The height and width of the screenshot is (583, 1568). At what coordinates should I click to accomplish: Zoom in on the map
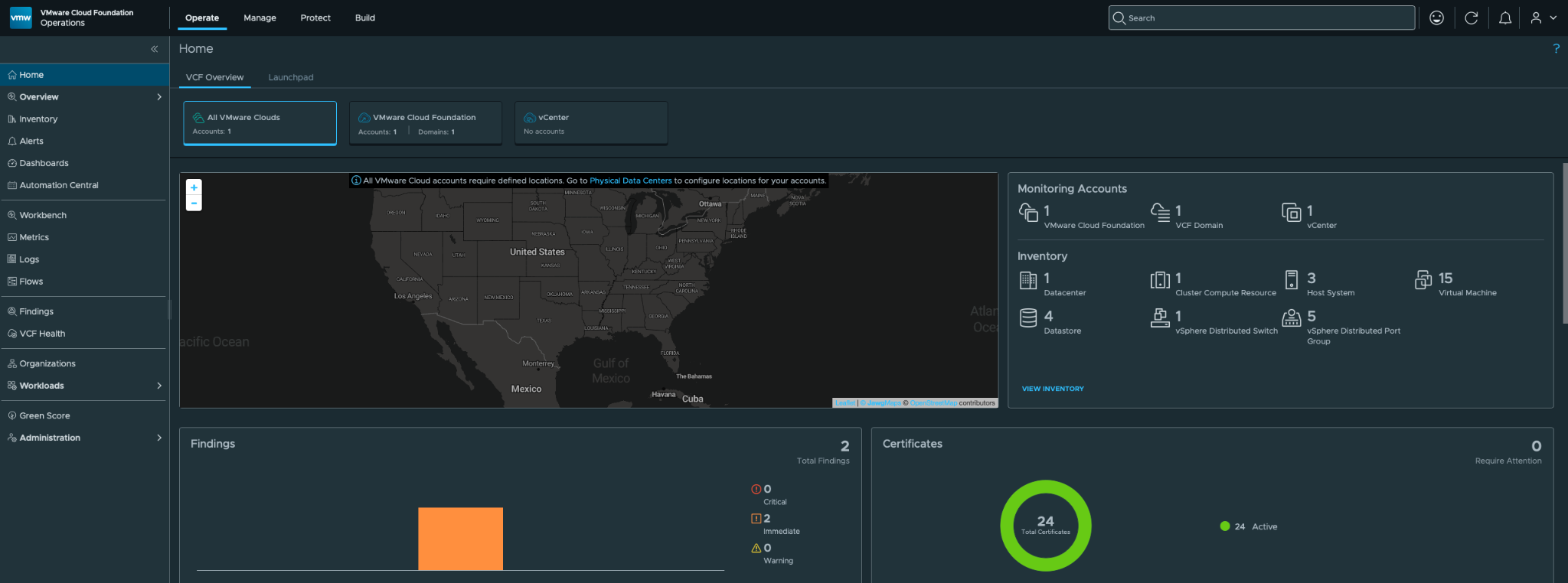coord(194,187)
